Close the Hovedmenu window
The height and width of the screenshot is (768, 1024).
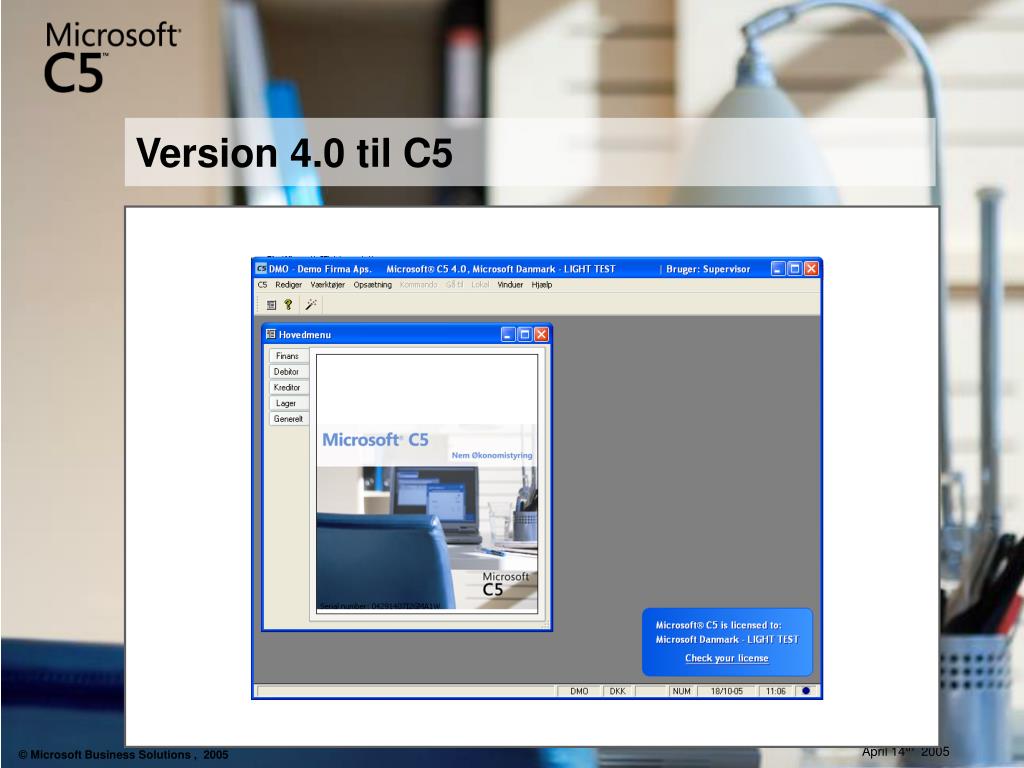[x=541, y=334]
